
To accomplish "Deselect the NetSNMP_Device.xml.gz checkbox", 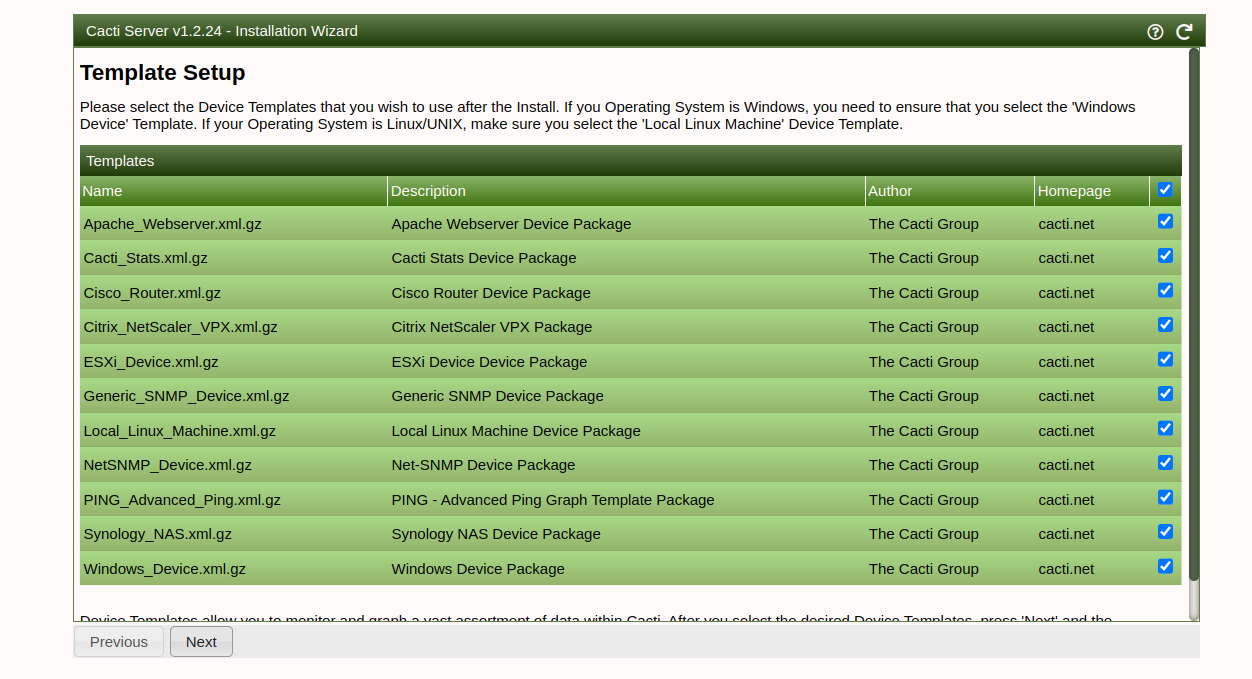I will click(1165, 463).
